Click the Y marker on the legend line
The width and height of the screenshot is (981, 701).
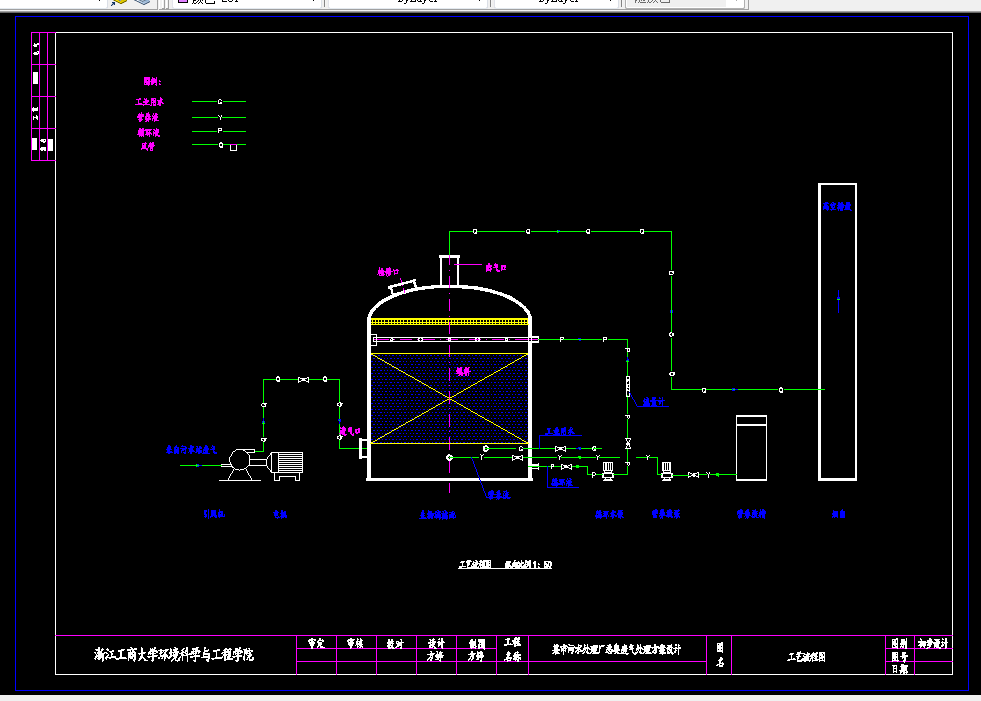click(220, 118)
